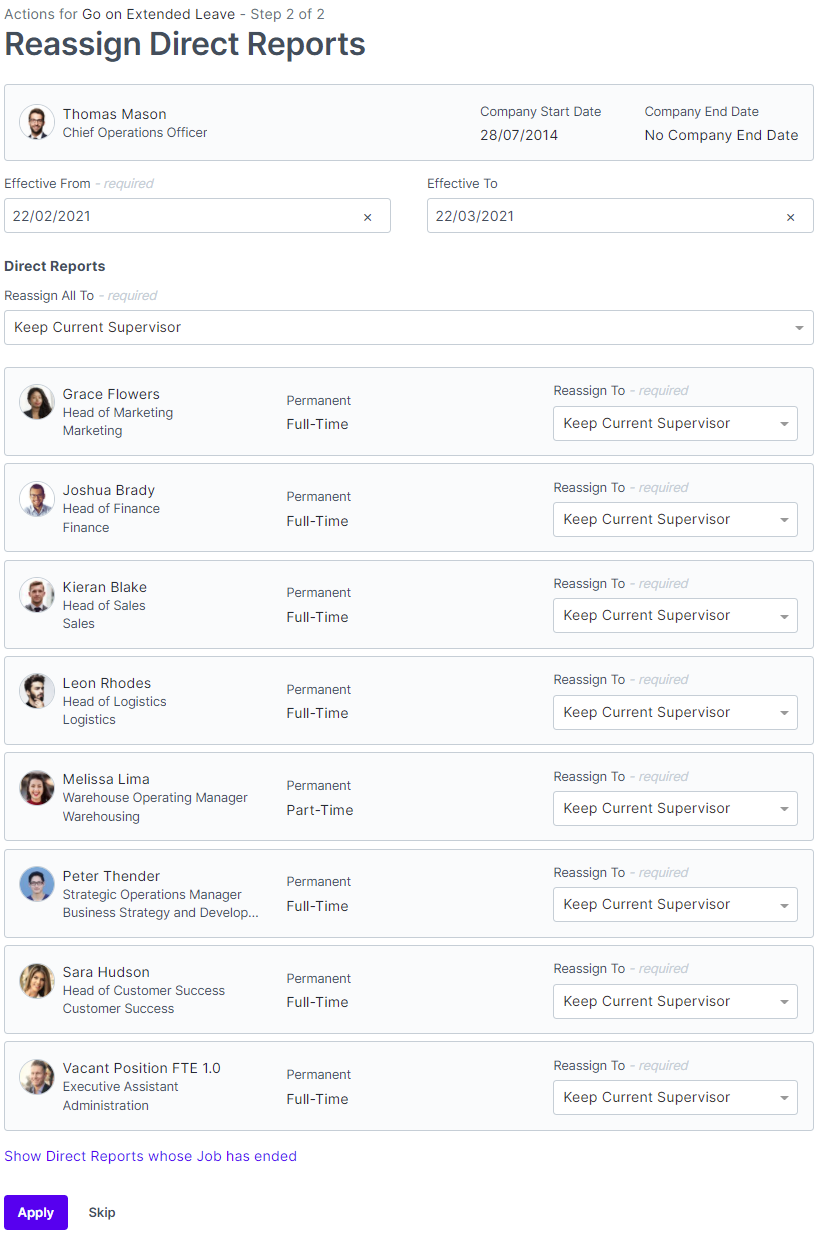The width and height of the screenshot is (821, 1234).
Task: Expand Kieran Blake's supervisor dropdown
Action: pos(675,615)
